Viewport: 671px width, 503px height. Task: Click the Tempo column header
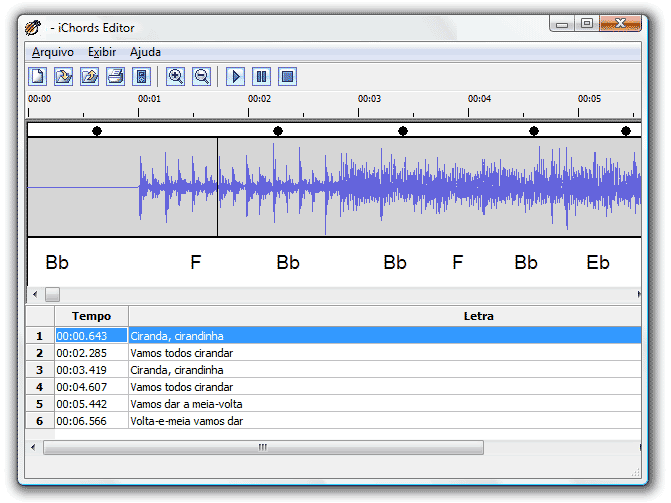(91, 316)
